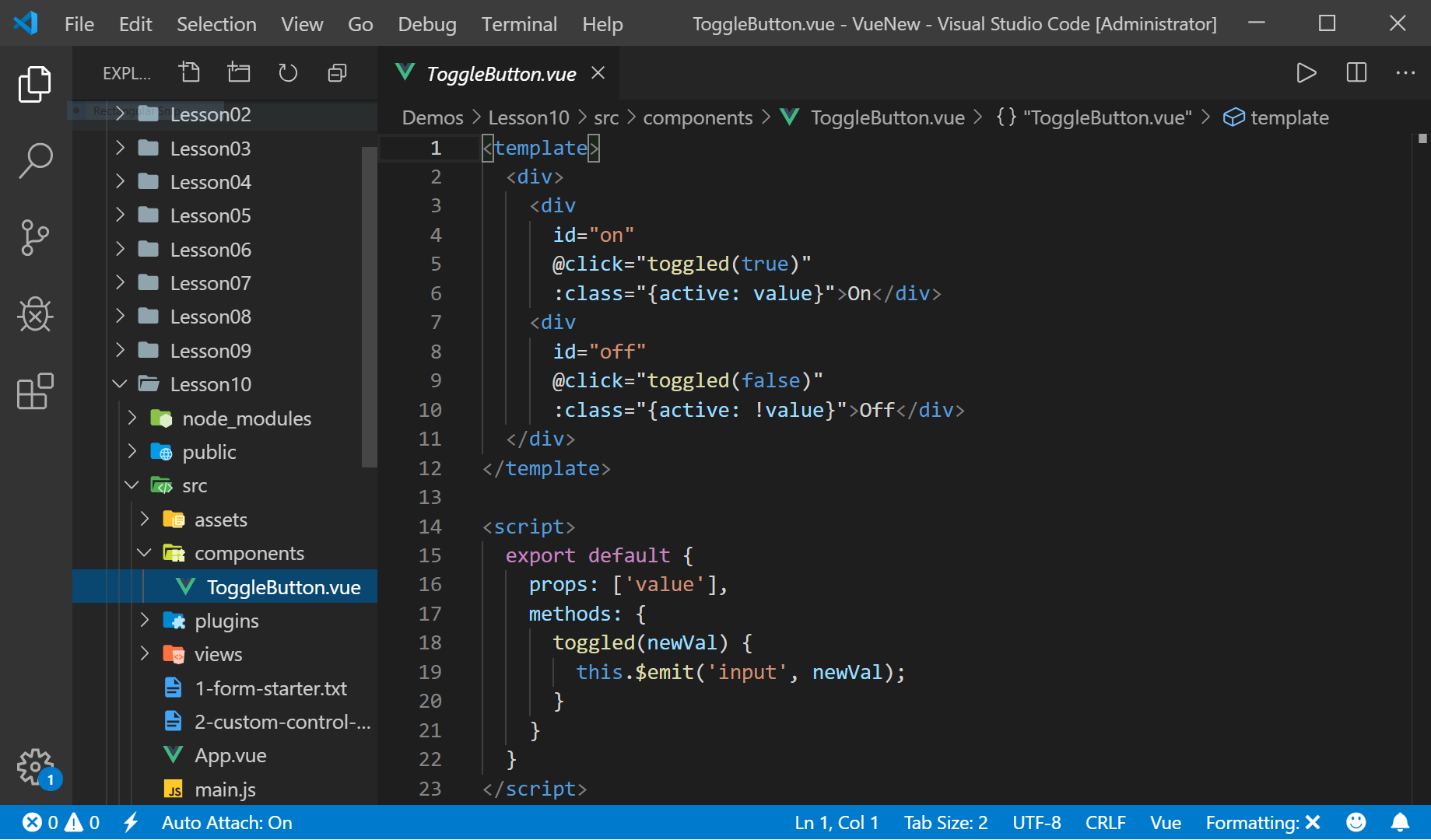Change CRLF line endings via status bar
The image size is (1431, 840).
pyautogui.click(x=1106, y=822)
